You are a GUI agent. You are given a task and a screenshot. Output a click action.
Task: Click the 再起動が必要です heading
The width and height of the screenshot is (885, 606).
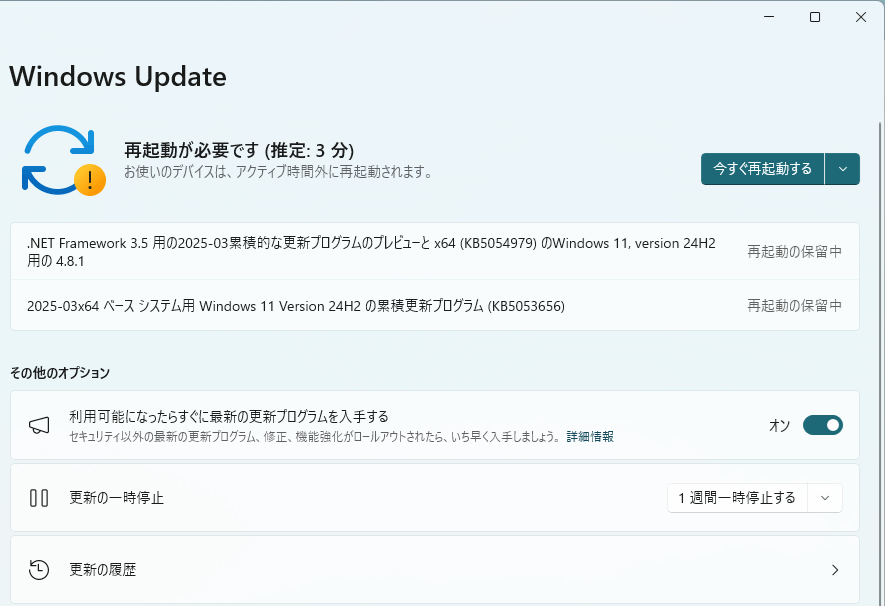[x=239, y=150]
